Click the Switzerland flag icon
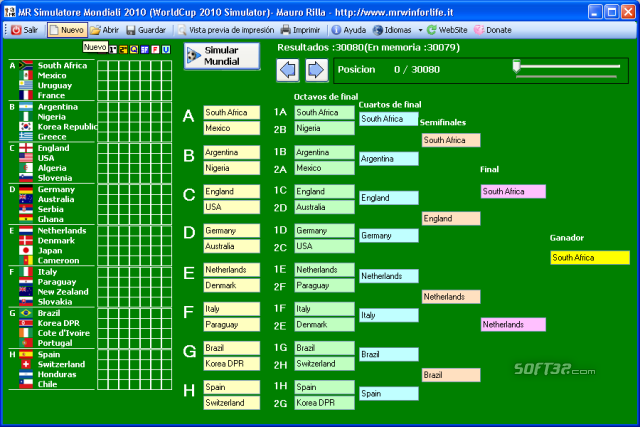 [x=26, y=364]
